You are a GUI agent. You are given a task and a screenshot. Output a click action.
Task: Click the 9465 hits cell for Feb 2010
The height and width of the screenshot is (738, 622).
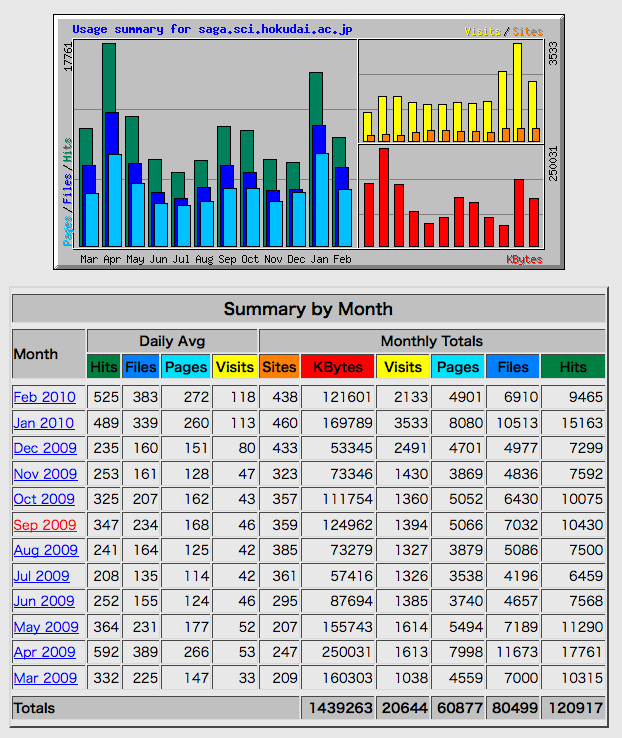[573, 397]
